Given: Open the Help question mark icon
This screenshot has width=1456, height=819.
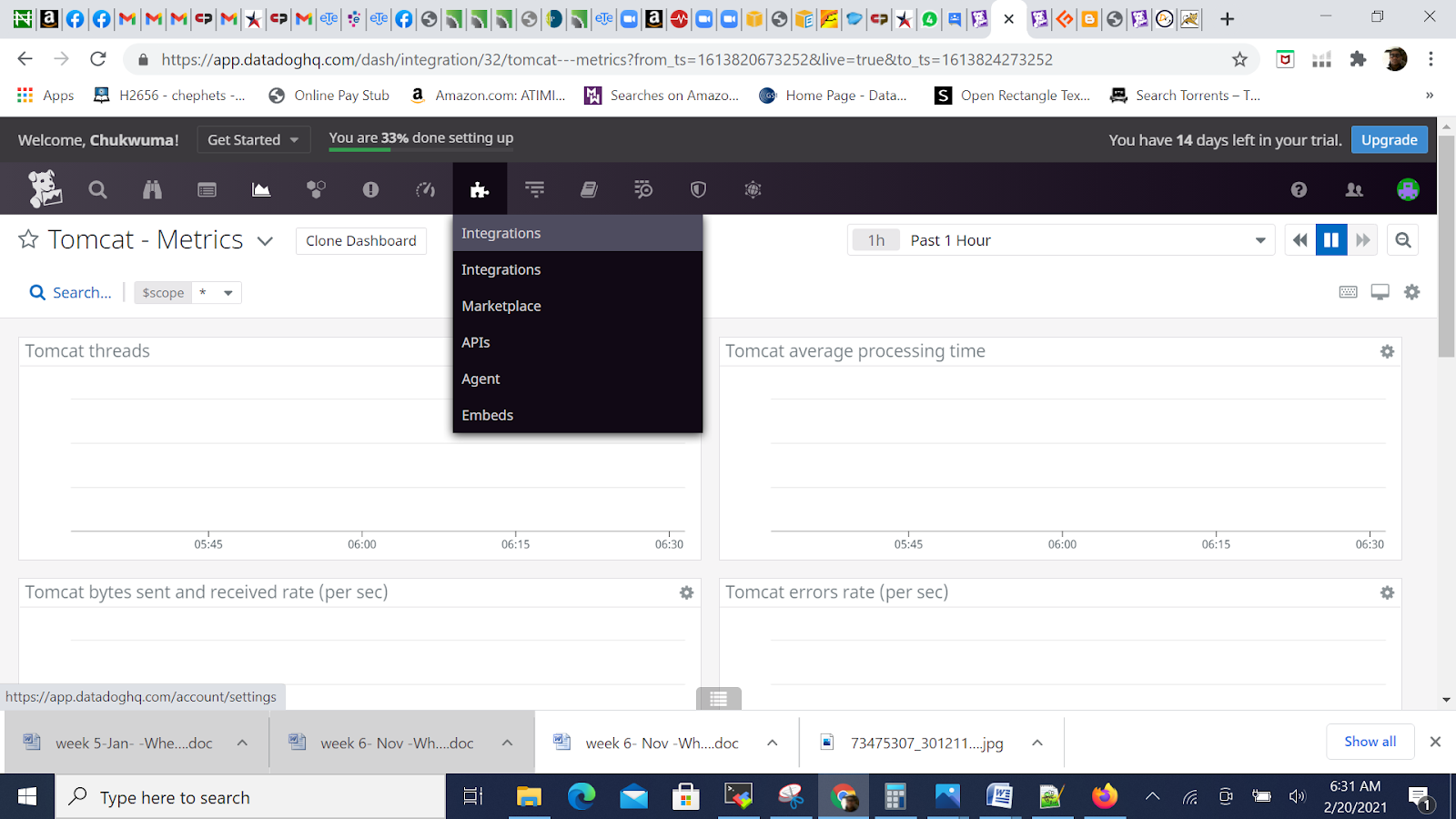Looking at the screenshot, I should [x=1299, y=189].
